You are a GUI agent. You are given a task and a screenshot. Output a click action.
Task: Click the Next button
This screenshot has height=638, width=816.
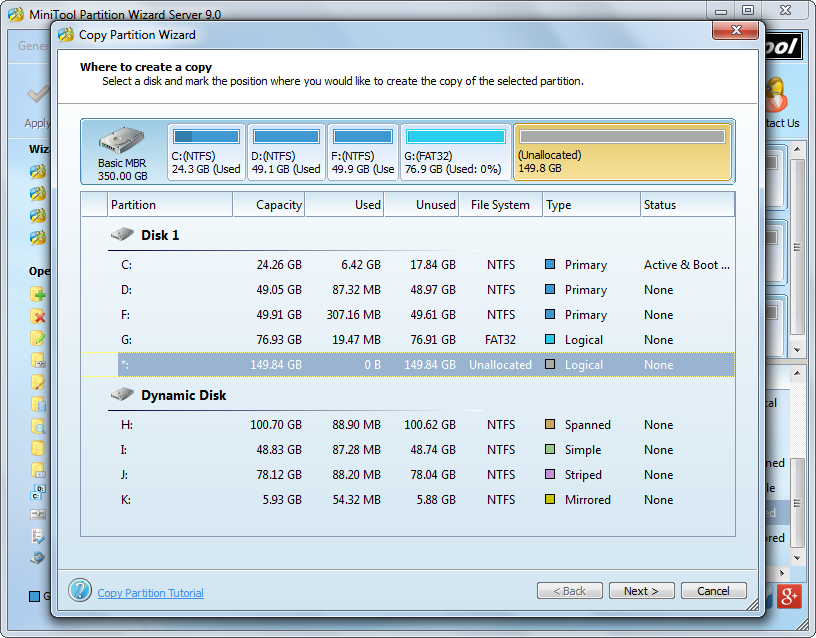(642, 591)
